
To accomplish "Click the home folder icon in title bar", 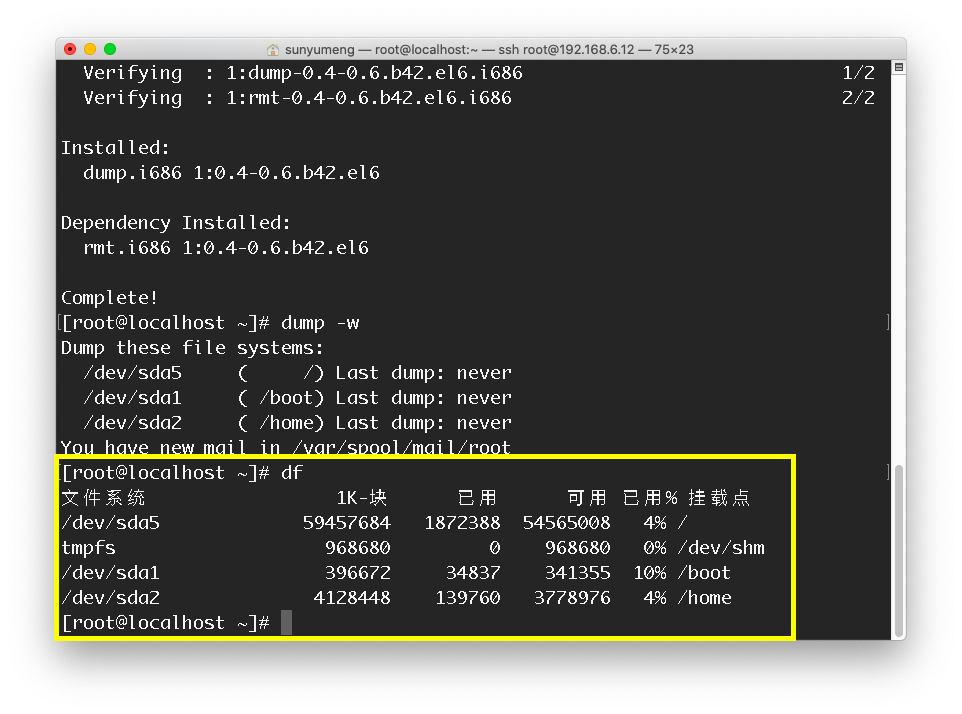I will point(272,50).
